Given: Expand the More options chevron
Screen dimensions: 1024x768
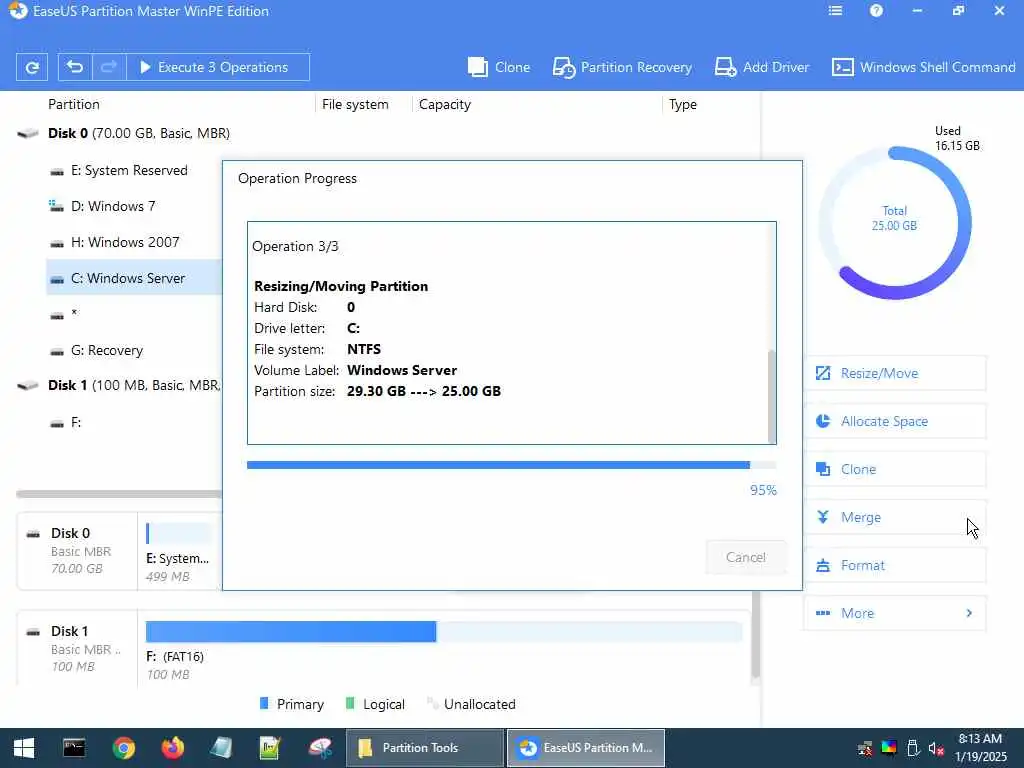Looking at the screenshot, I should pyautogui.click(x=969, y=613).
